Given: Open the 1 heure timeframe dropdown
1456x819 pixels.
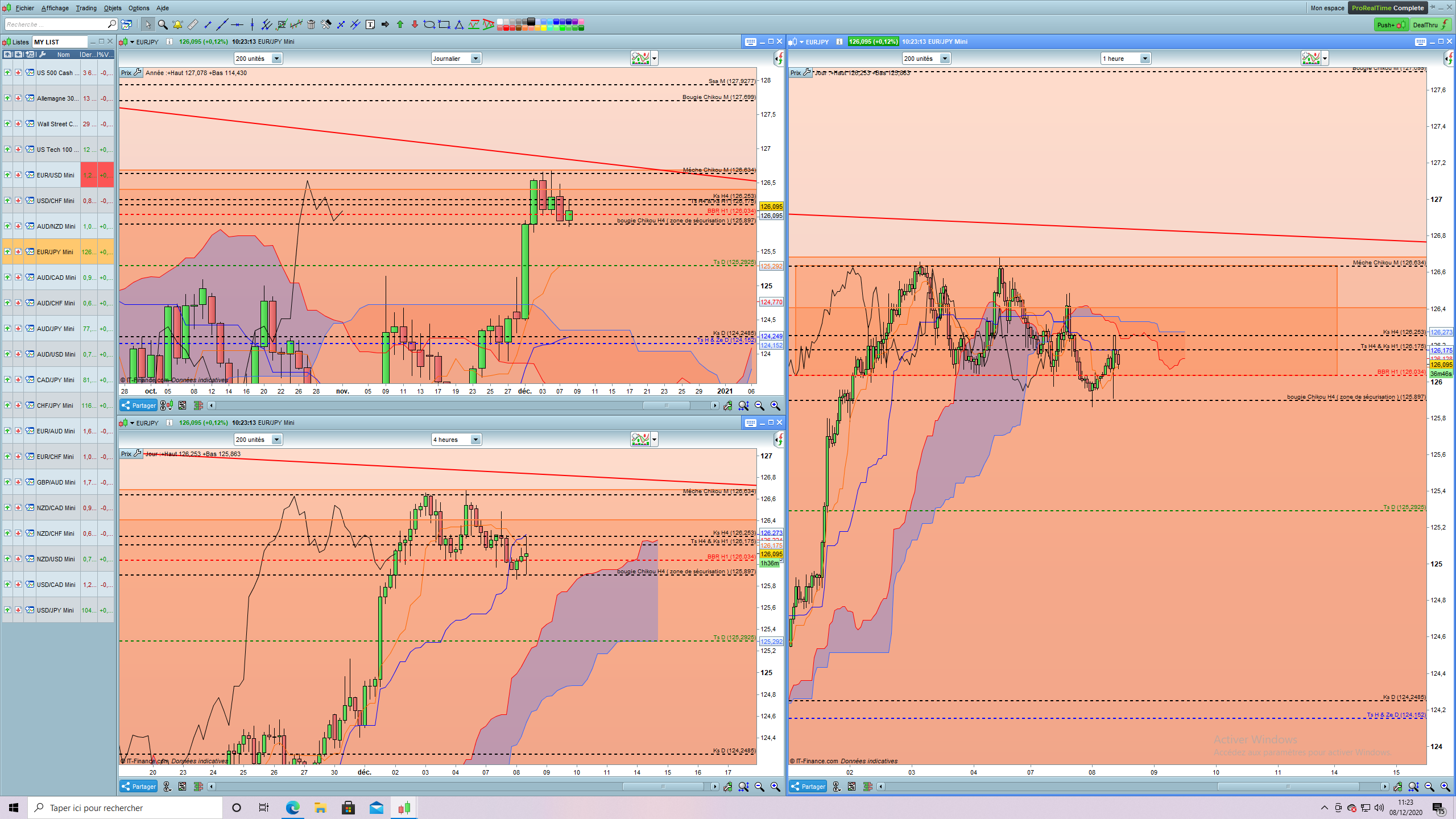Looking at the screenshot, I should (x=1145, y=59).
